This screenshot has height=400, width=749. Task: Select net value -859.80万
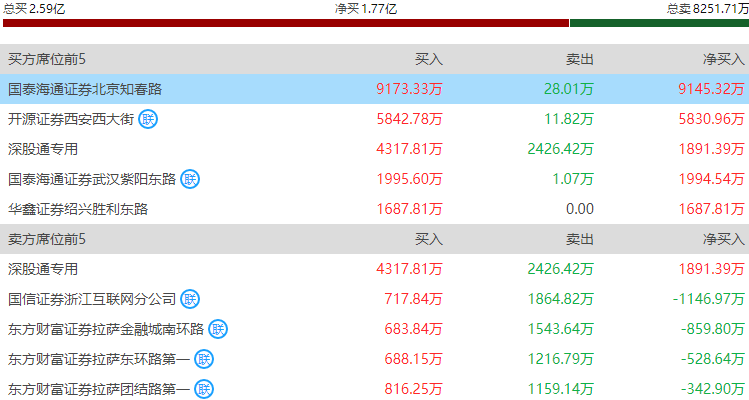pyautogui.click(x=713, y=329)
